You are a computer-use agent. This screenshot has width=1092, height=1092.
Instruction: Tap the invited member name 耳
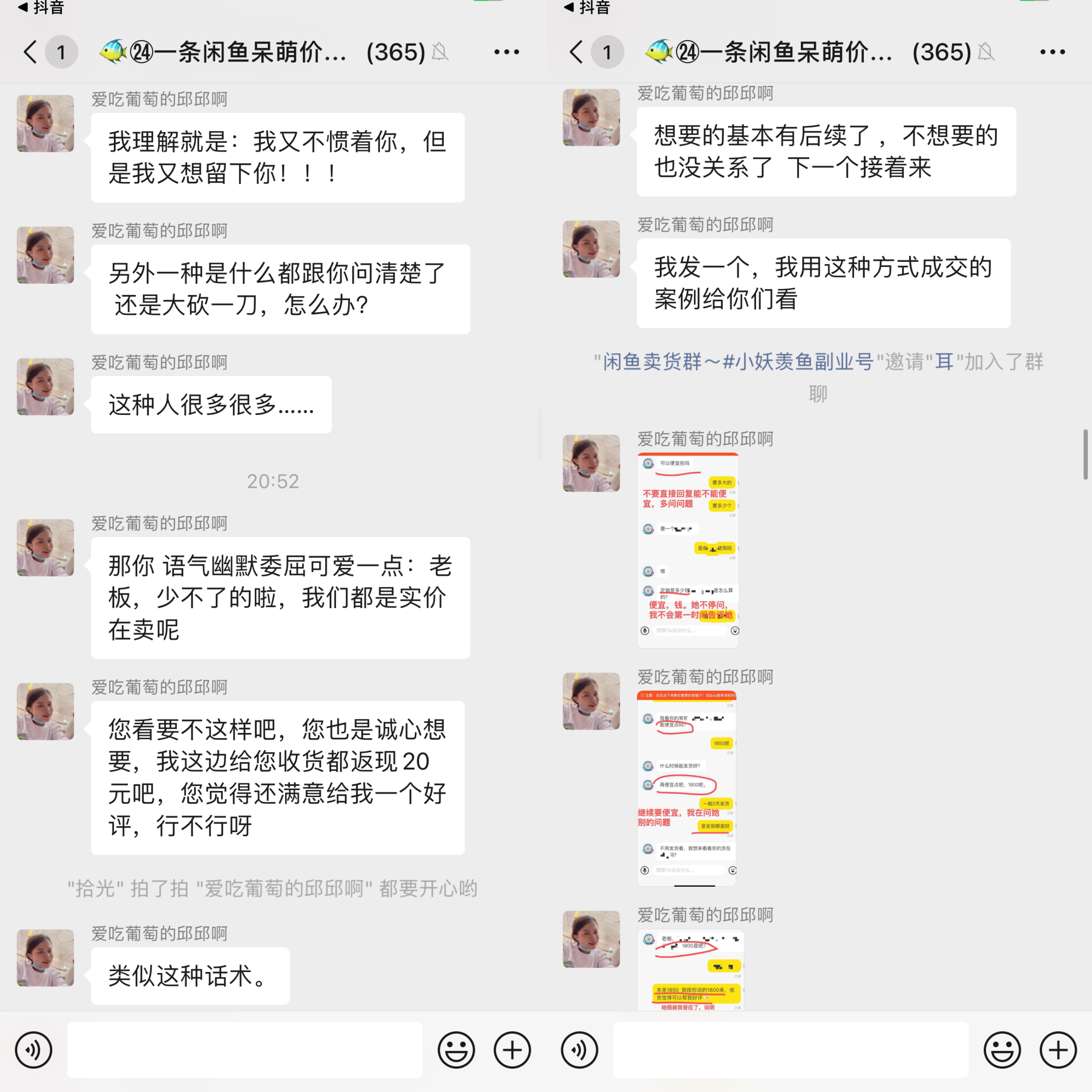pos(945,362)
